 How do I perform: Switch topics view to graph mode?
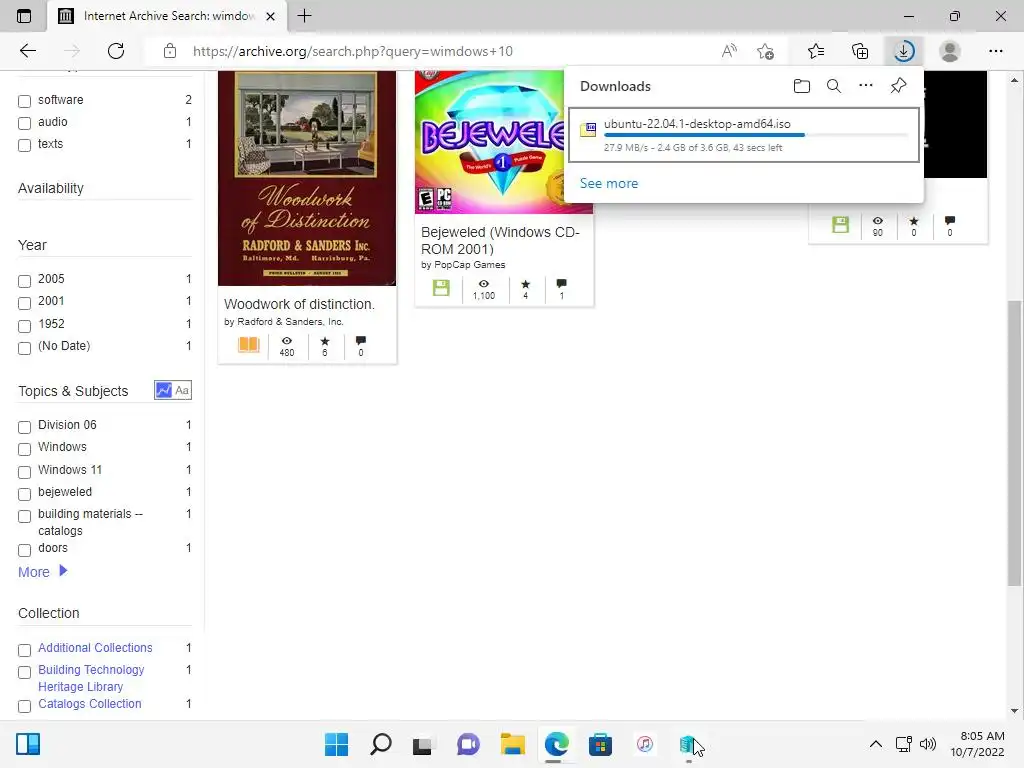163,391
